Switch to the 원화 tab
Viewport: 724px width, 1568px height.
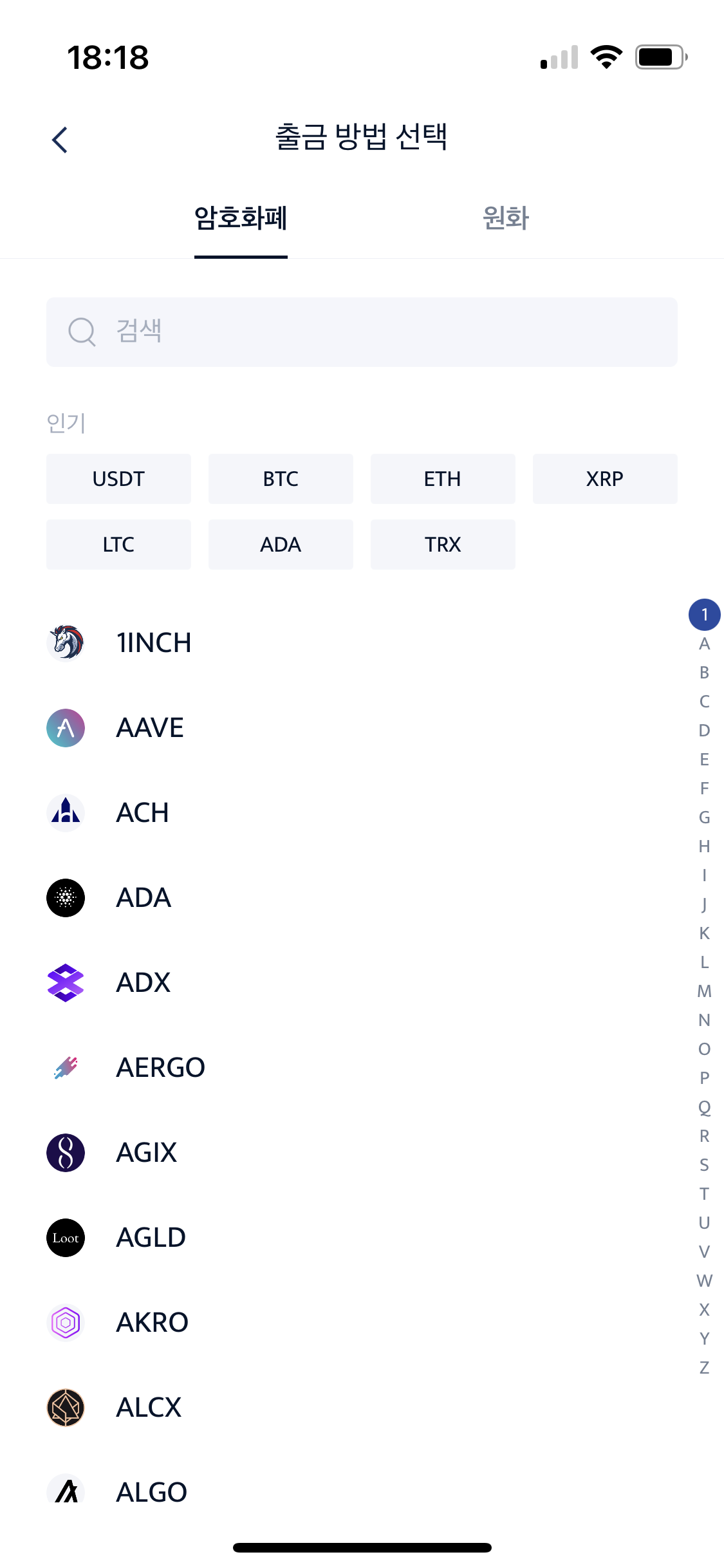coord(506,218)
